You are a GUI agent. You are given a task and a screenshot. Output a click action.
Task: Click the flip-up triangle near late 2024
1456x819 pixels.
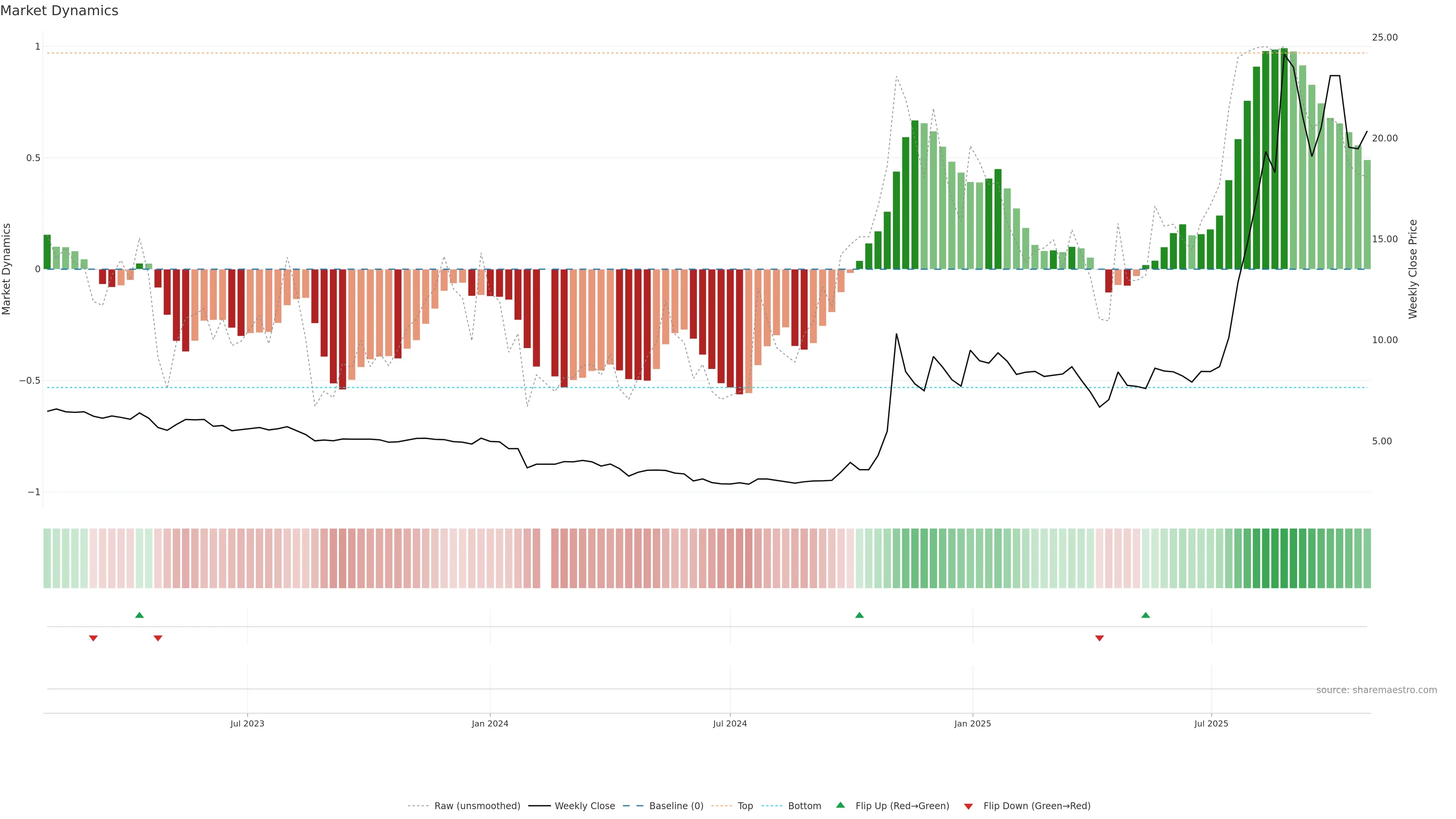click(859, 615)
